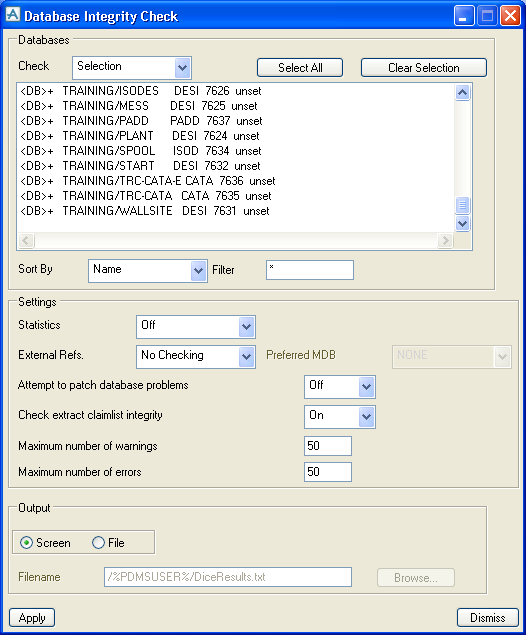Image resolution: width=526 pixels, height=635 pixels.
Task: Click the Clear Selection button
Action: [x=424, y=68]
